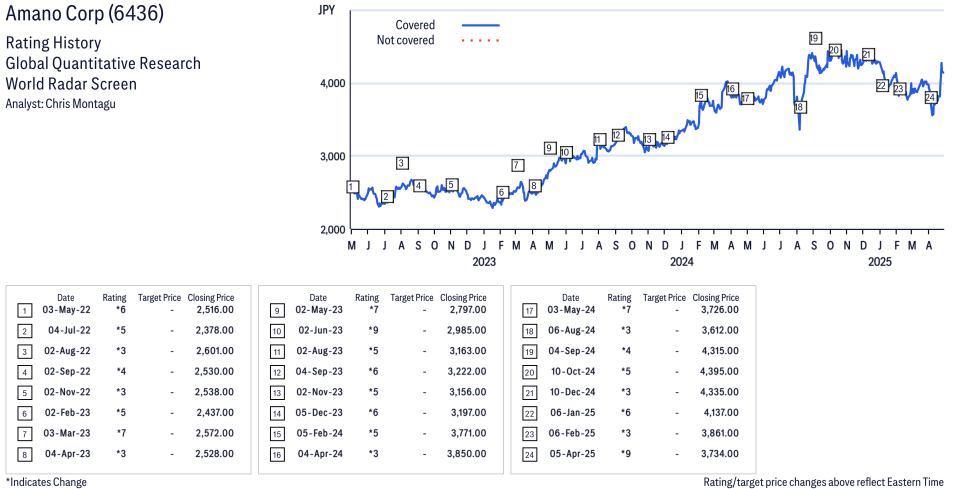Click chart marker 5 on the graph

(x=451, y=185)
